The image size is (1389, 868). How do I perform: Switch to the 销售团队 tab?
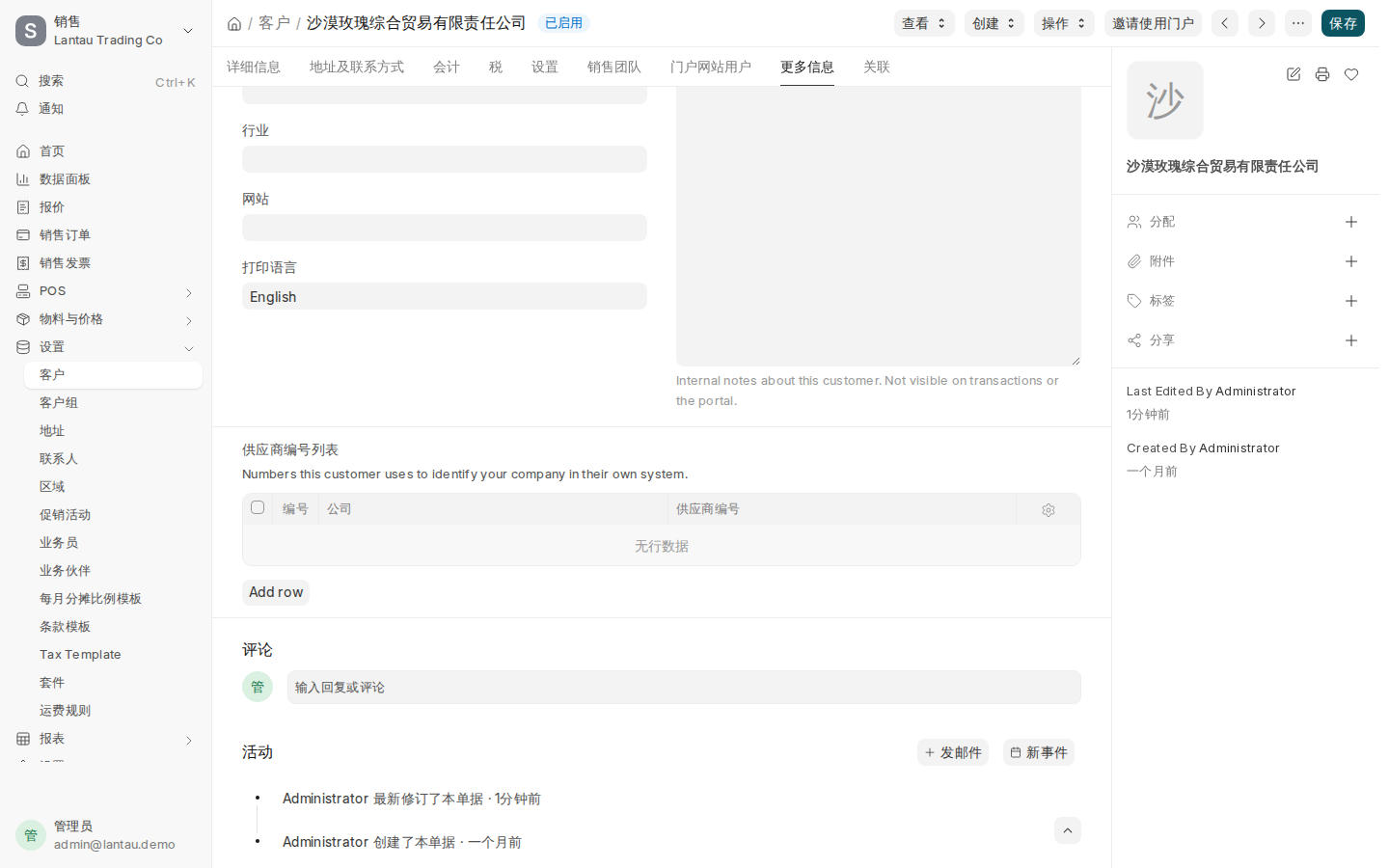pyautogui.click(x=614, y=67)
